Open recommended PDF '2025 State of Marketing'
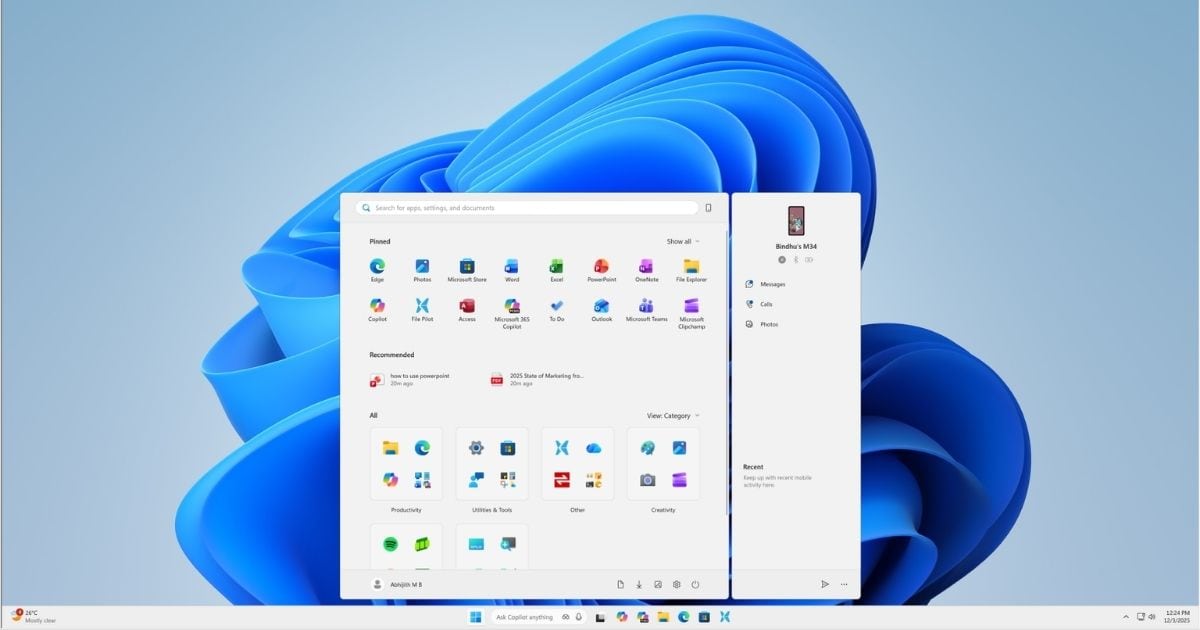The image size is (1200, 630). point(537,379)
